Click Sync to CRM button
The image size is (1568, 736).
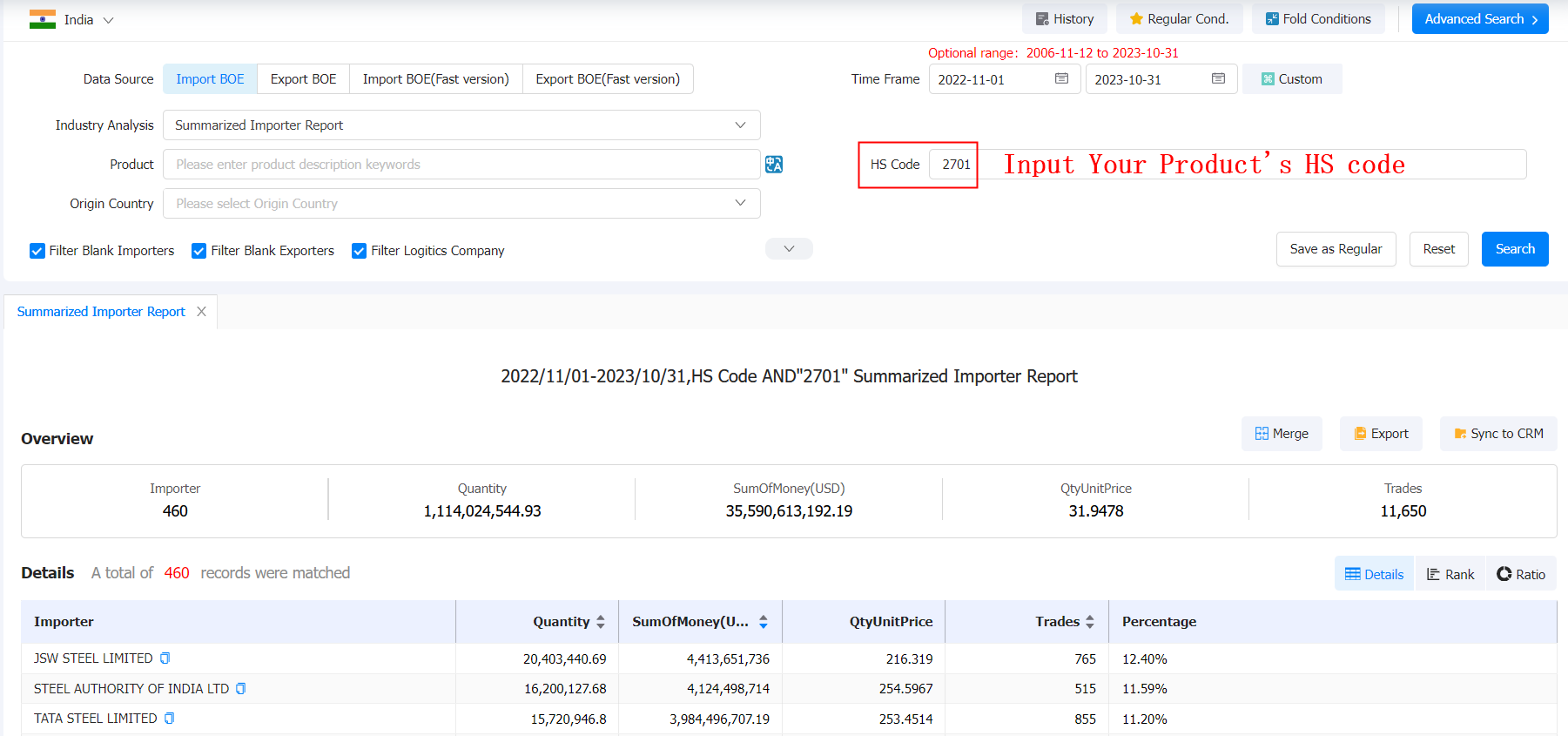[x=1498, y=434]
